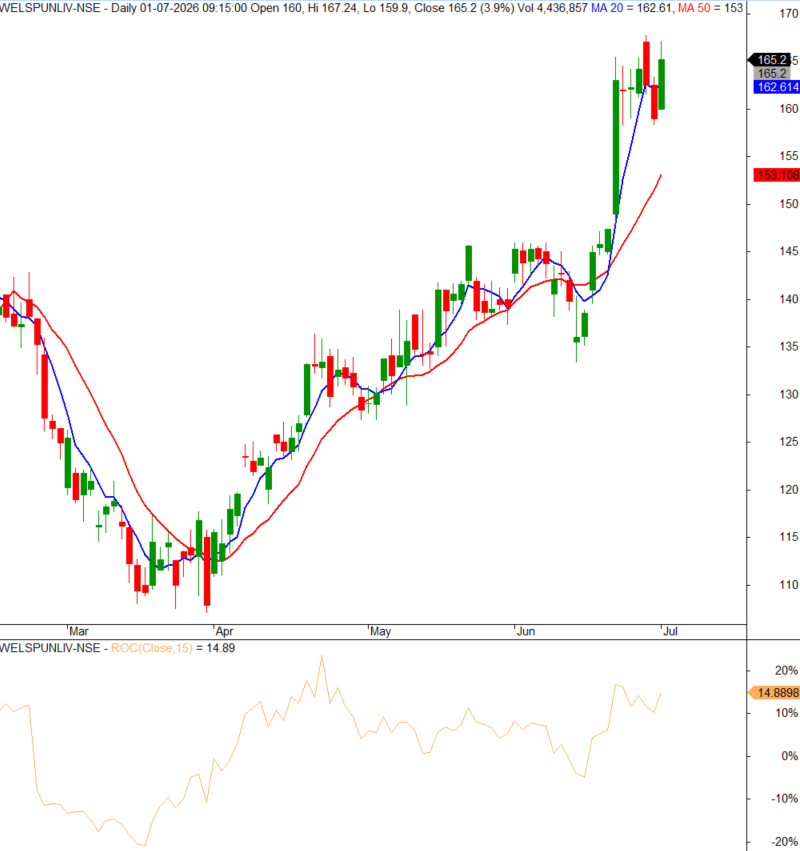The height and width of the screenshot is (851, 800).
Task: Click the 110 level on price axis
Action: [789, 585]
